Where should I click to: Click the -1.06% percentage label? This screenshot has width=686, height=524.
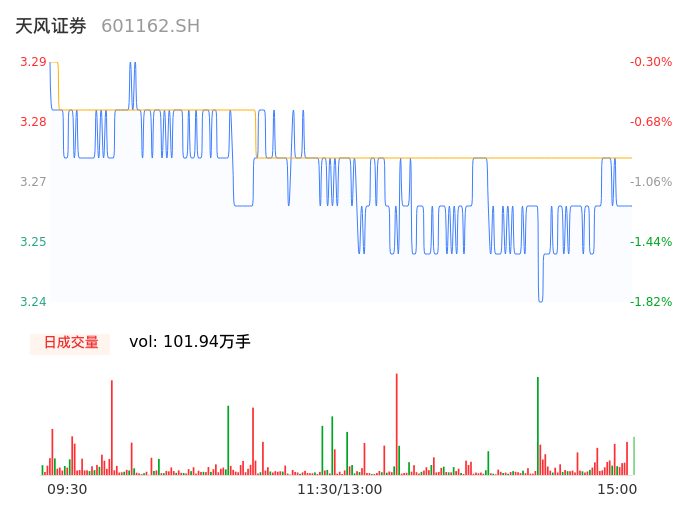tap(651, 182)
